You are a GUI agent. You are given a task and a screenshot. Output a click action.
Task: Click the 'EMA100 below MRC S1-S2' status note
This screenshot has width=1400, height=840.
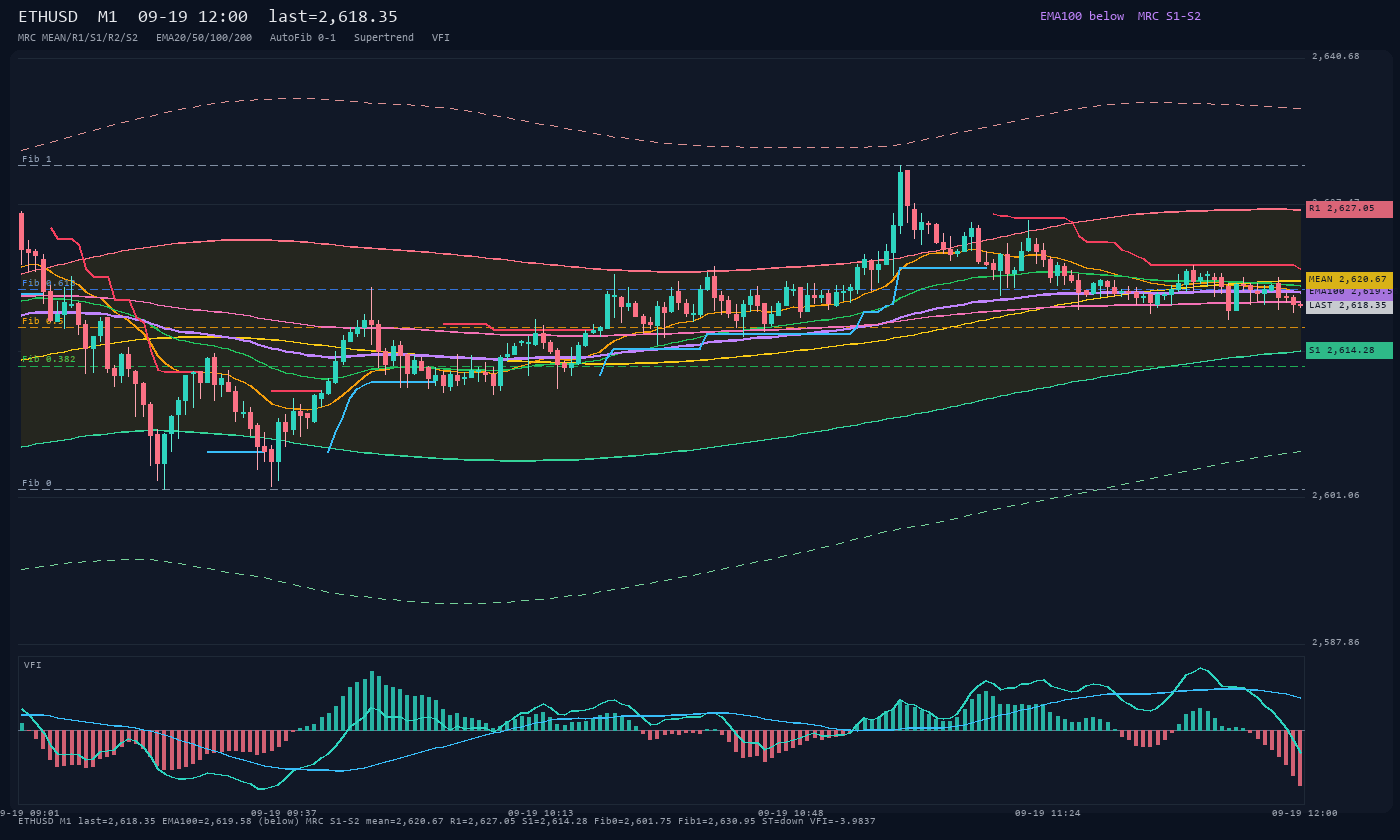[1120, 16]
